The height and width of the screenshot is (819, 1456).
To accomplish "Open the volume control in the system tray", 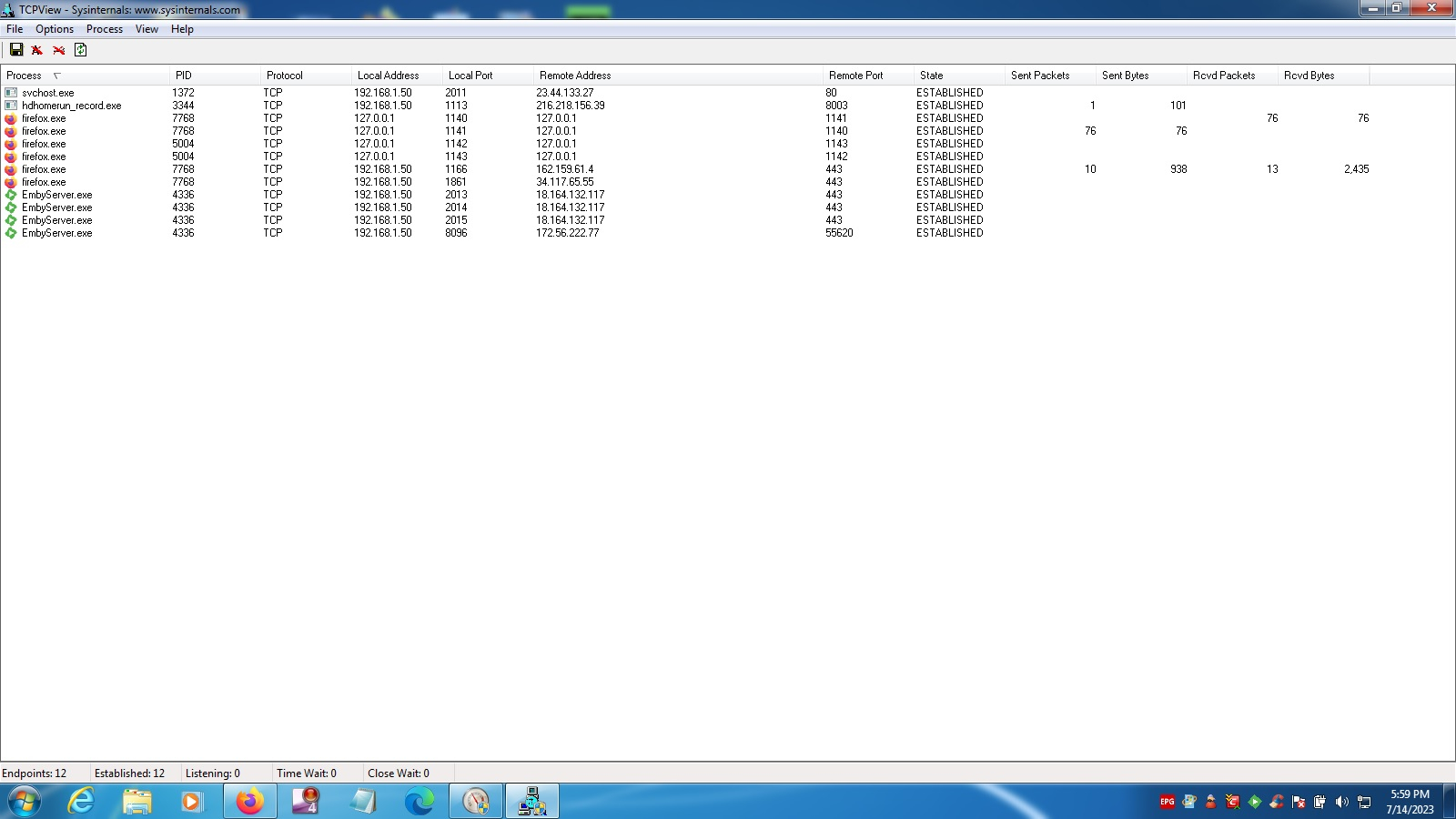I will click(x=1342, y=802).
